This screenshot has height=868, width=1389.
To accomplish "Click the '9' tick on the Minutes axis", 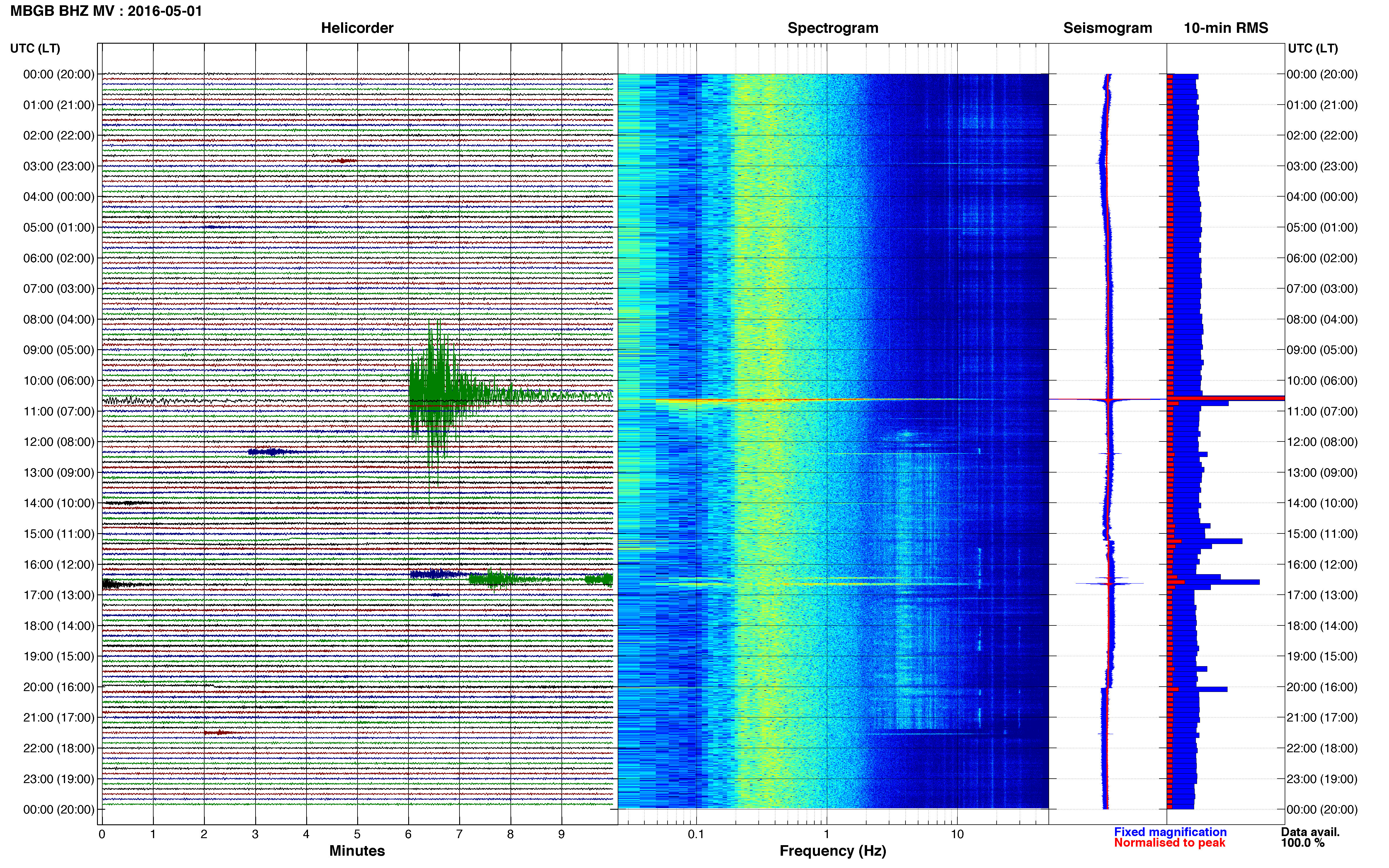I will 561,835.
